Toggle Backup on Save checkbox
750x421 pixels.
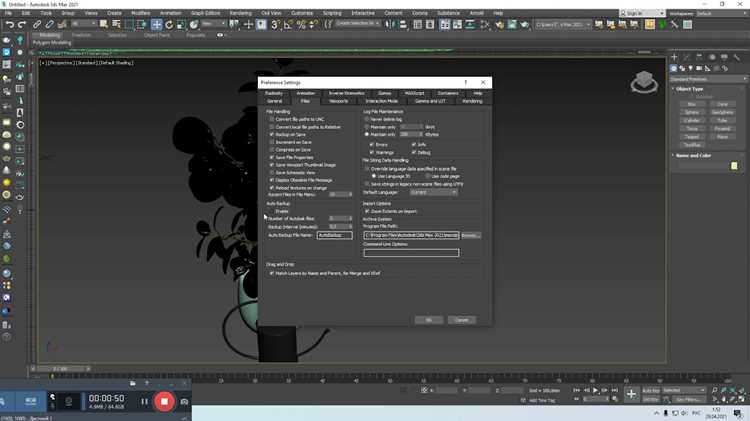(x=272, y=134)
